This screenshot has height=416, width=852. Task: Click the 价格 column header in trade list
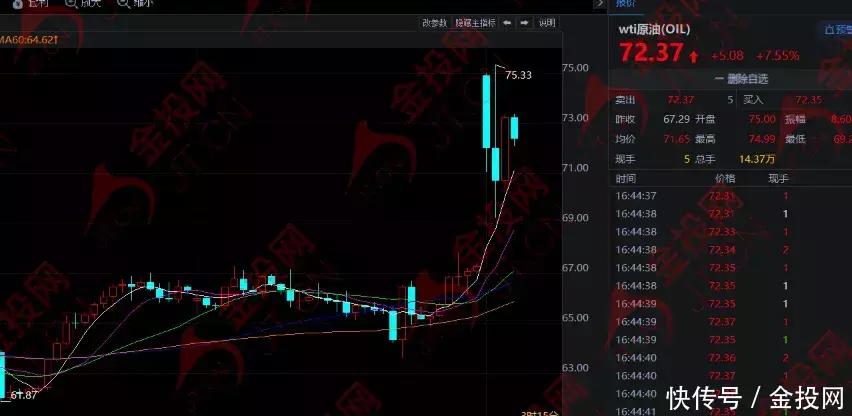click(724, 176)
